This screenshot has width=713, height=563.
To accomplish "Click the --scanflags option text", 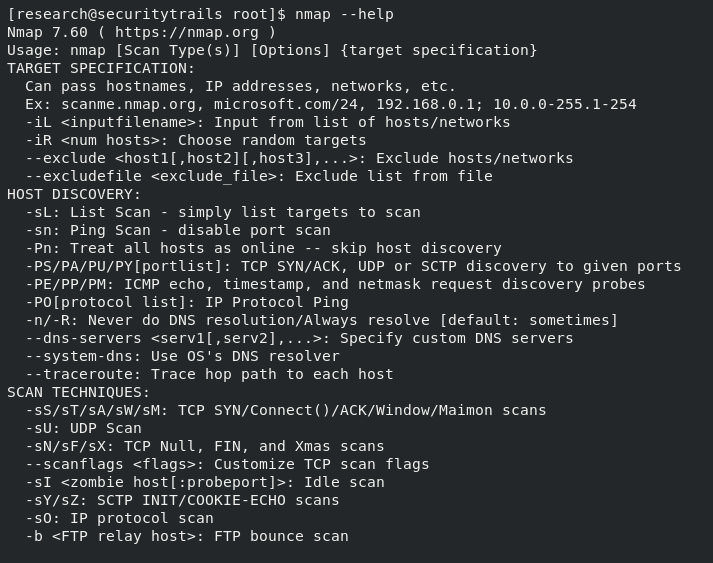I will tap(74, 464).
